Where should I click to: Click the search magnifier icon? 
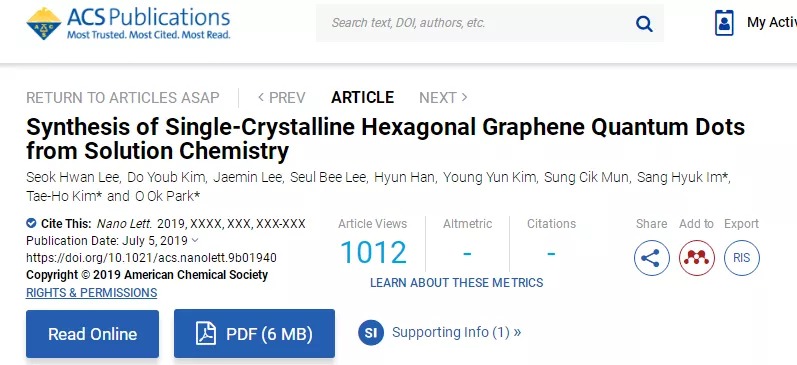coord(644,23)
